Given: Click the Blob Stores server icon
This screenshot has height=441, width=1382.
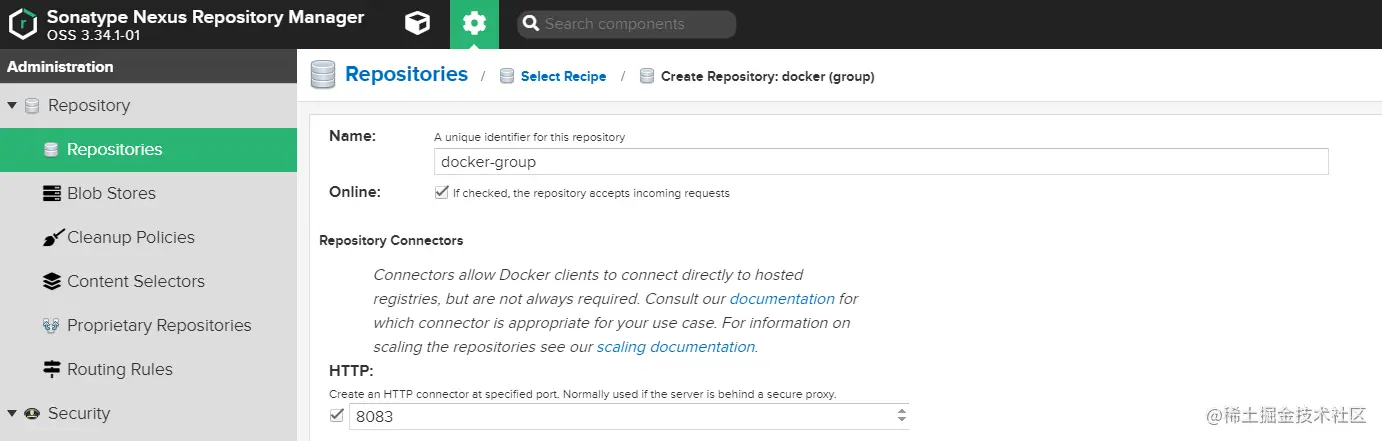Looking at the screenshot, I should pos(52,194).
